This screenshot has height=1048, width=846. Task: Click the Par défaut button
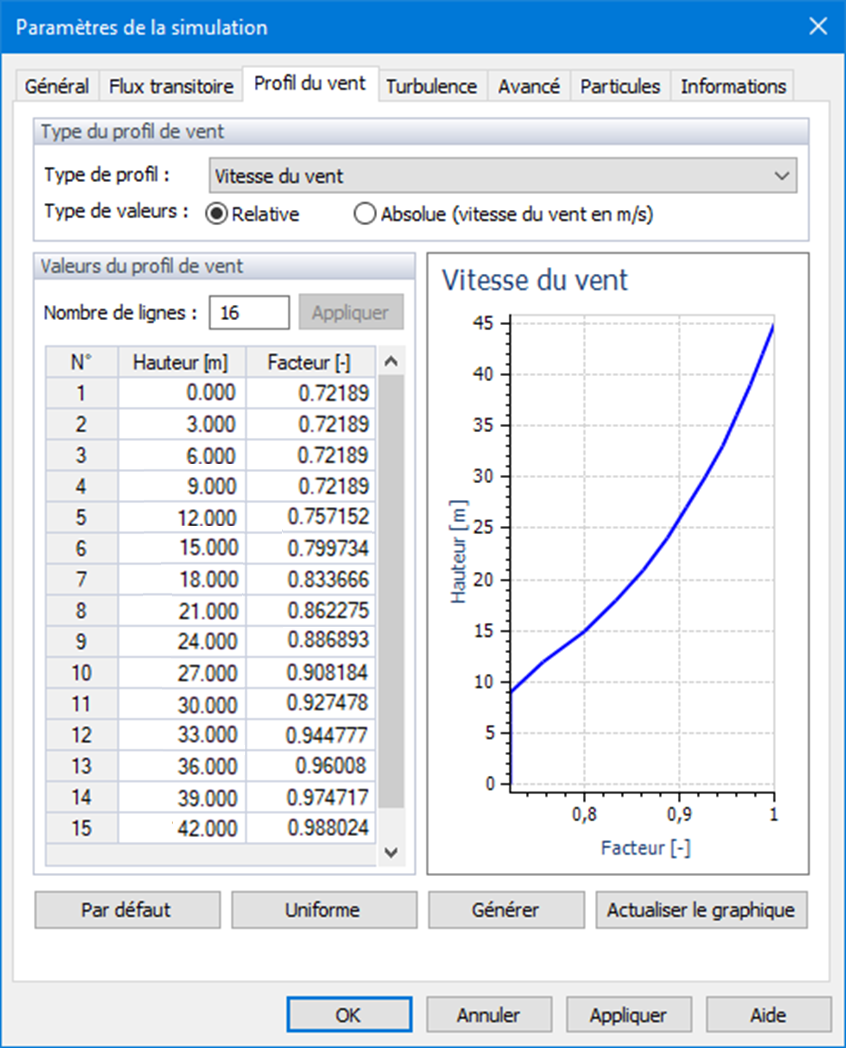point(127,910)
